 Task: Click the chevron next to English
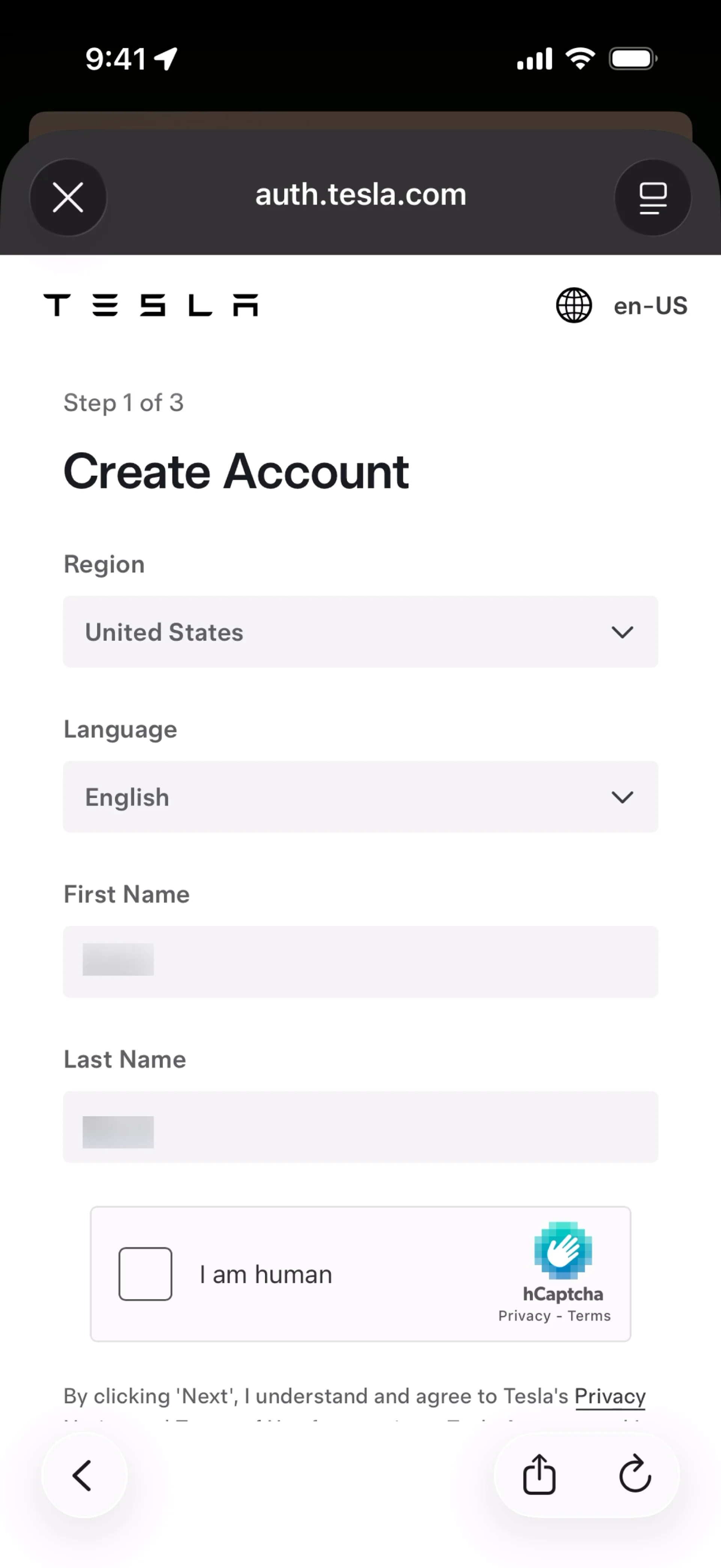[x=622, y=797]
